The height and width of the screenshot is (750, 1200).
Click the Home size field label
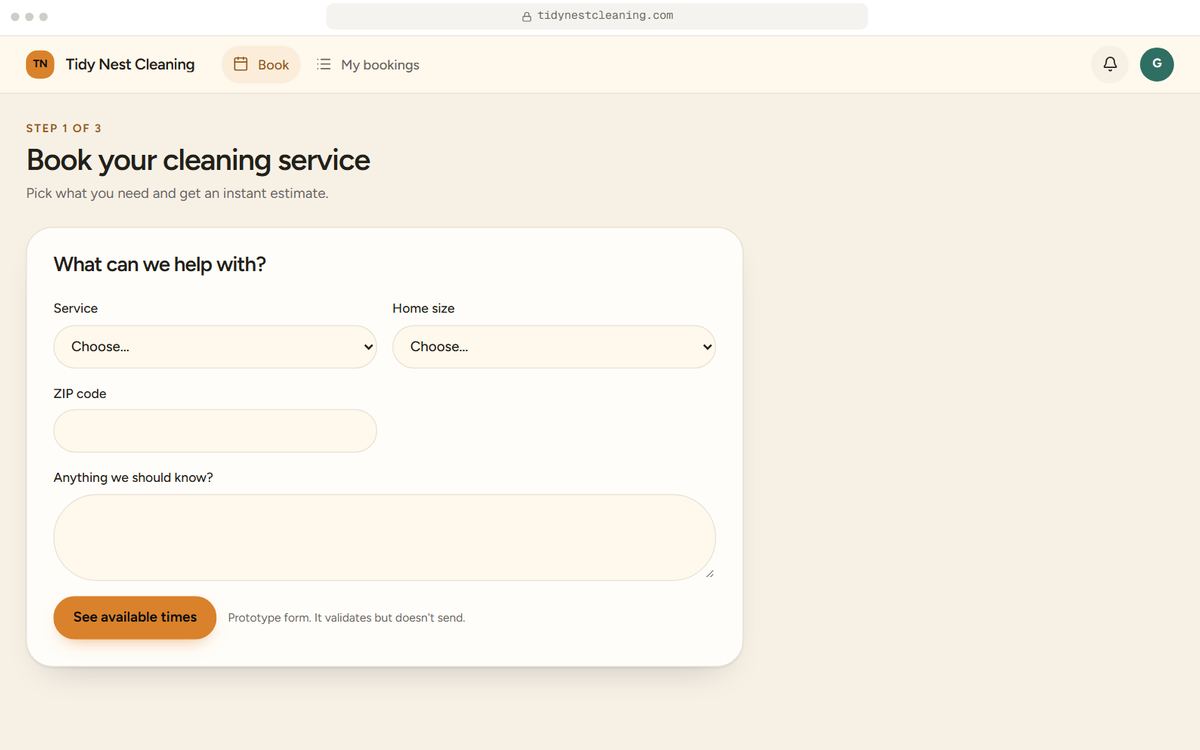coord(424,308)
